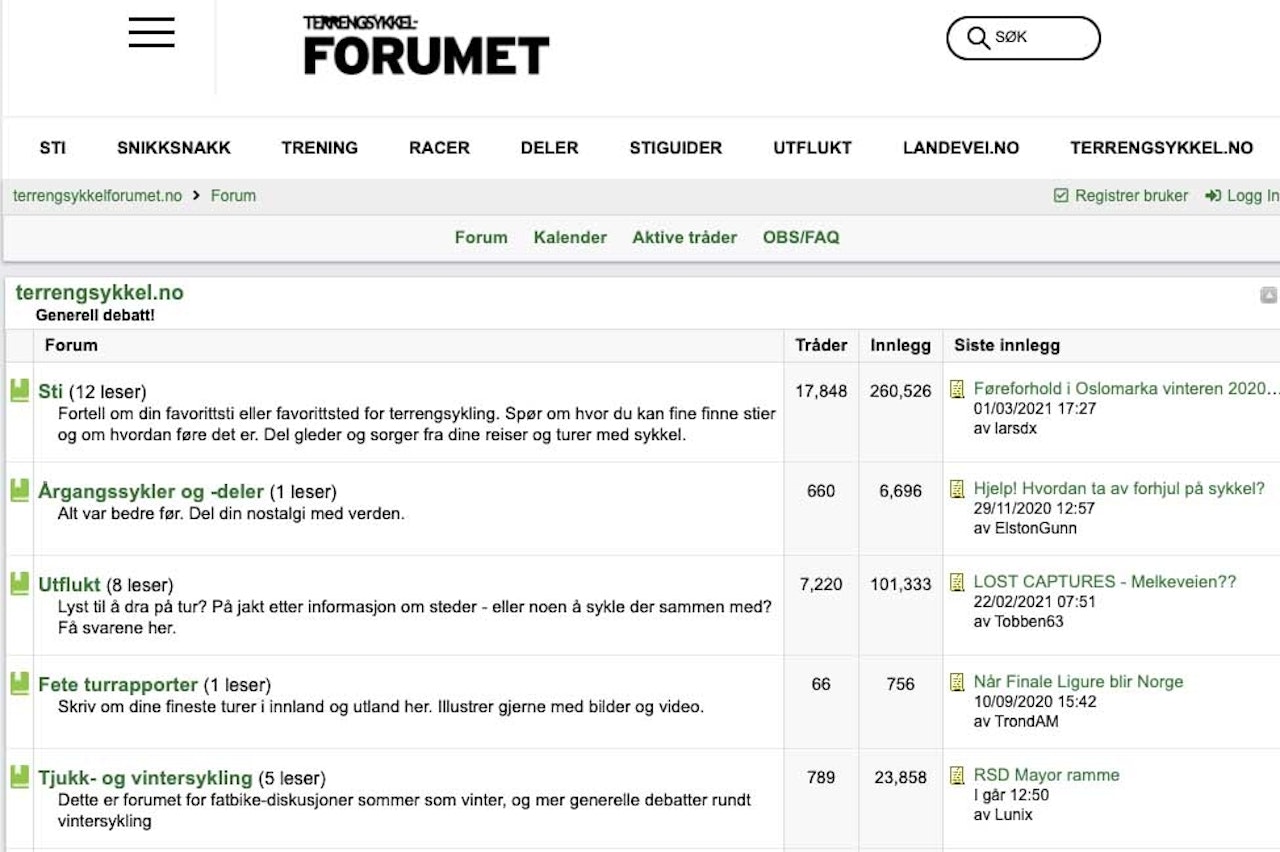
Task: Click the post icon next to LOST CAPTURES thread
Action: pos(957,583)
